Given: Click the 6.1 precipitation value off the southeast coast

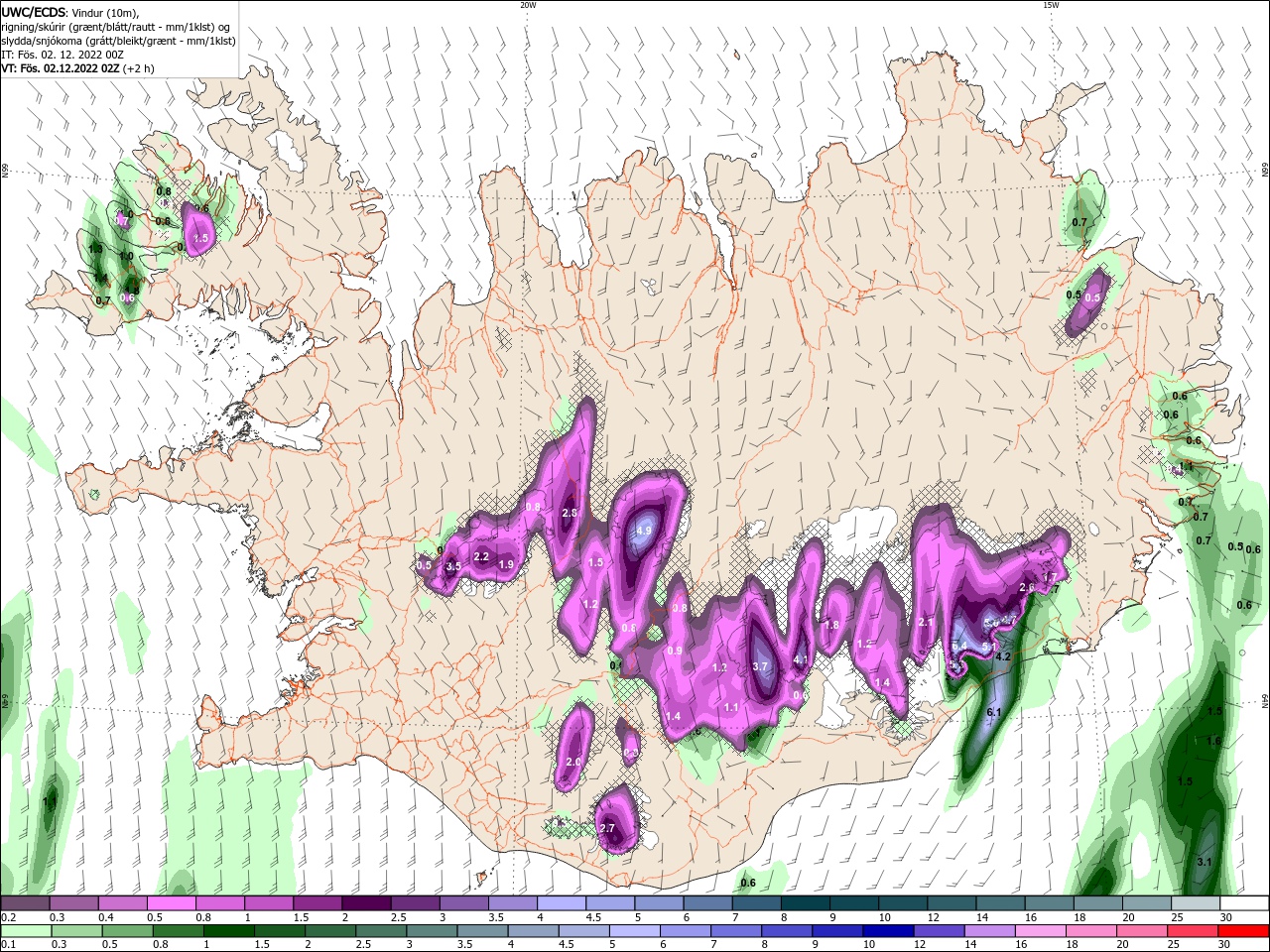Looking at the screenshot, I should click(x=994, y=712).
